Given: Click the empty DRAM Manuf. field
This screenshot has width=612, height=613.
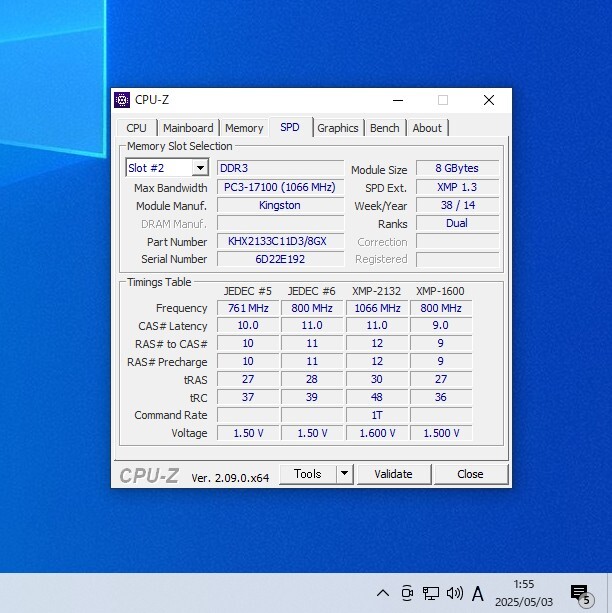Looking at the screenshot, I should (280, 223).
